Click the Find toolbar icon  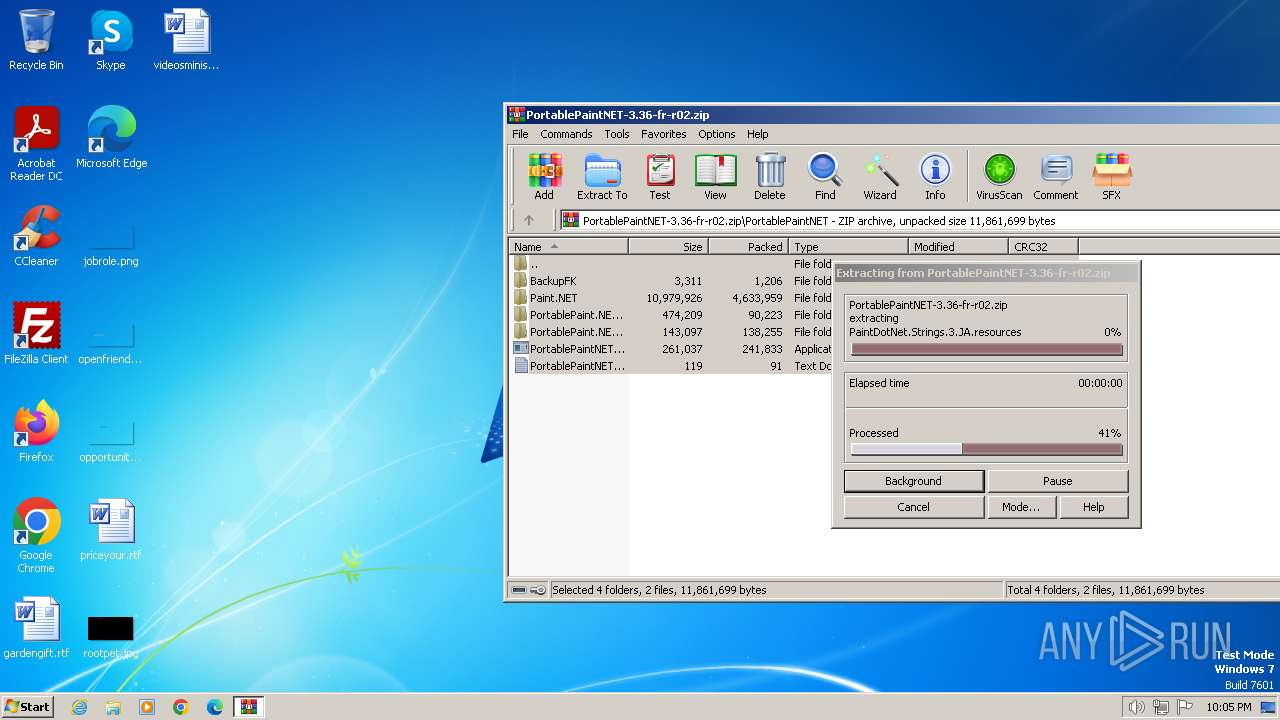(825, 177)
